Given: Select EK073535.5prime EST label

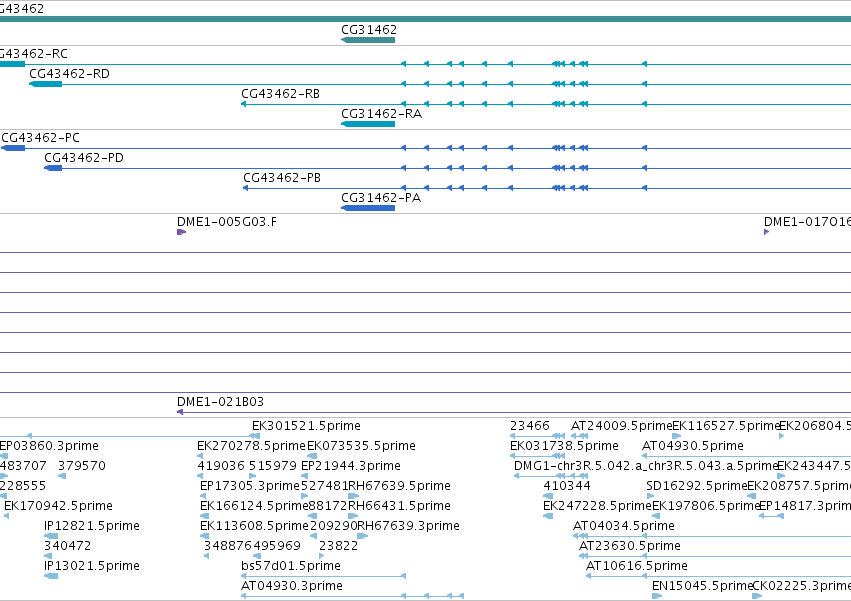Looking at the screenshot, I should tap(361, 446).
